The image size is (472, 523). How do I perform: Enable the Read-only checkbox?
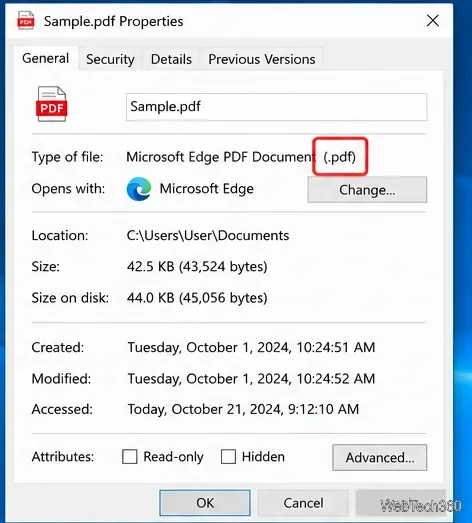point(130,456)
